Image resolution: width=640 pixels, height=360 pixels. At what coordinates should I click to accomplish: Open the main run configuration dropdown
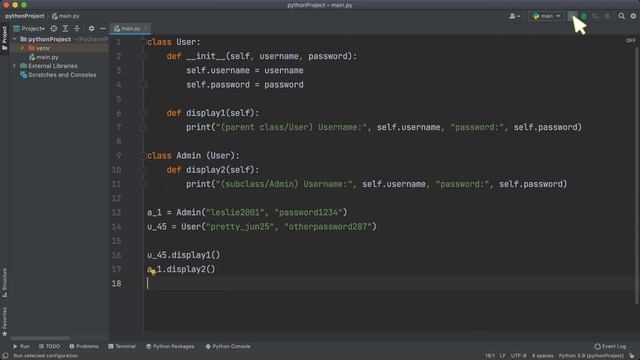tap(547, 16)
